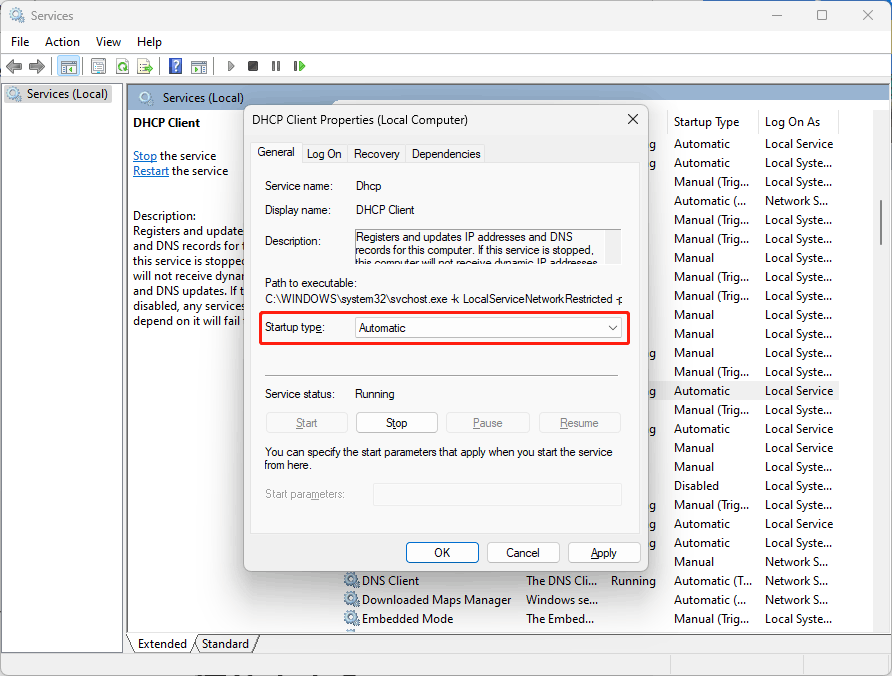Click the Refresh toolbar icon
This screenshot has height=676, width=892.
(x=122, y=67)
